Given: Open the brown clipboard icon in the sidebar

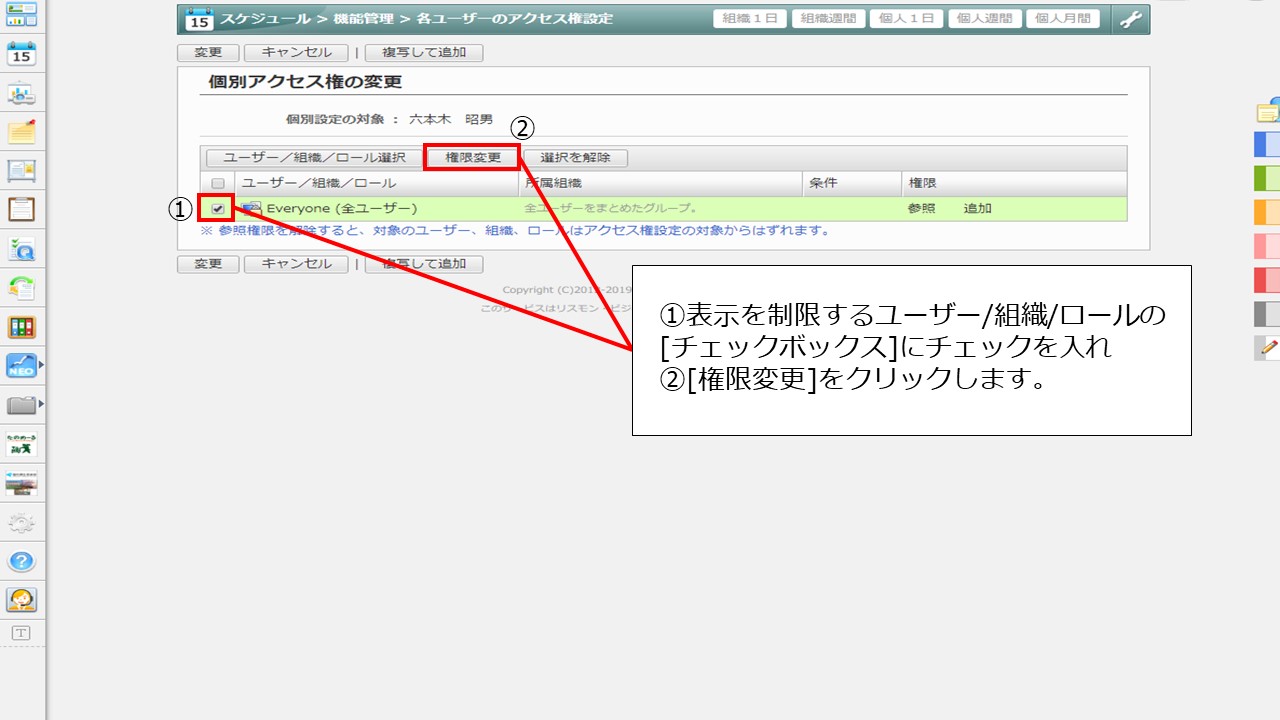Looking at the screenshot, I should 21,210.
